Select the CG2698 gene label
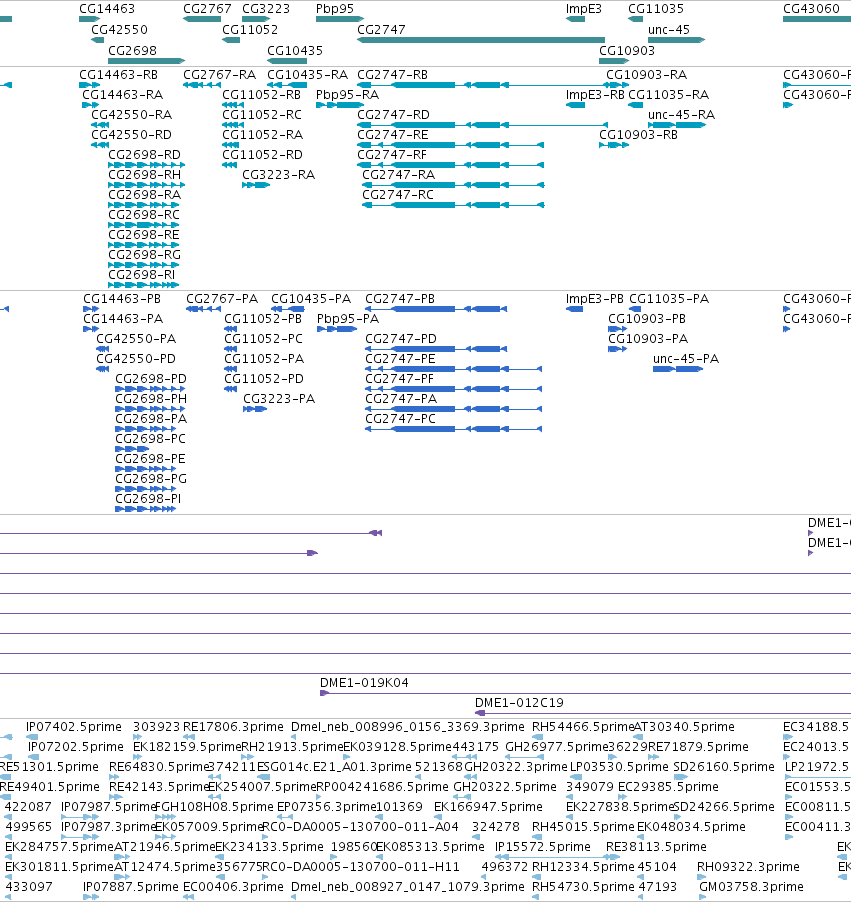Image resolution: width=851 pixels, height=902 pixels. pos(132,51)
